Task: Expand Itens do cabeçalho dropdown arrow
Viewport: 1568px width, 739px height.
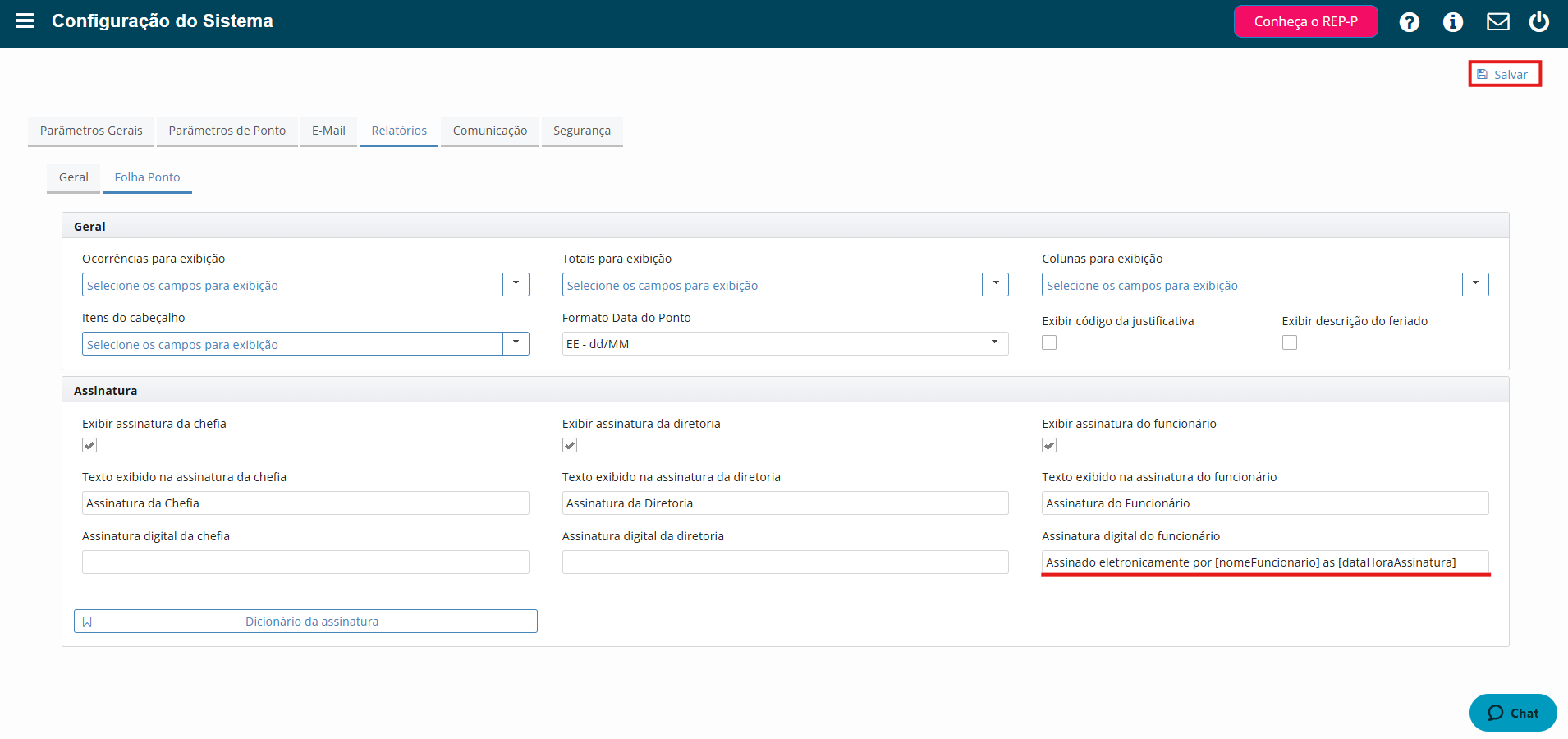Action: 516,343
